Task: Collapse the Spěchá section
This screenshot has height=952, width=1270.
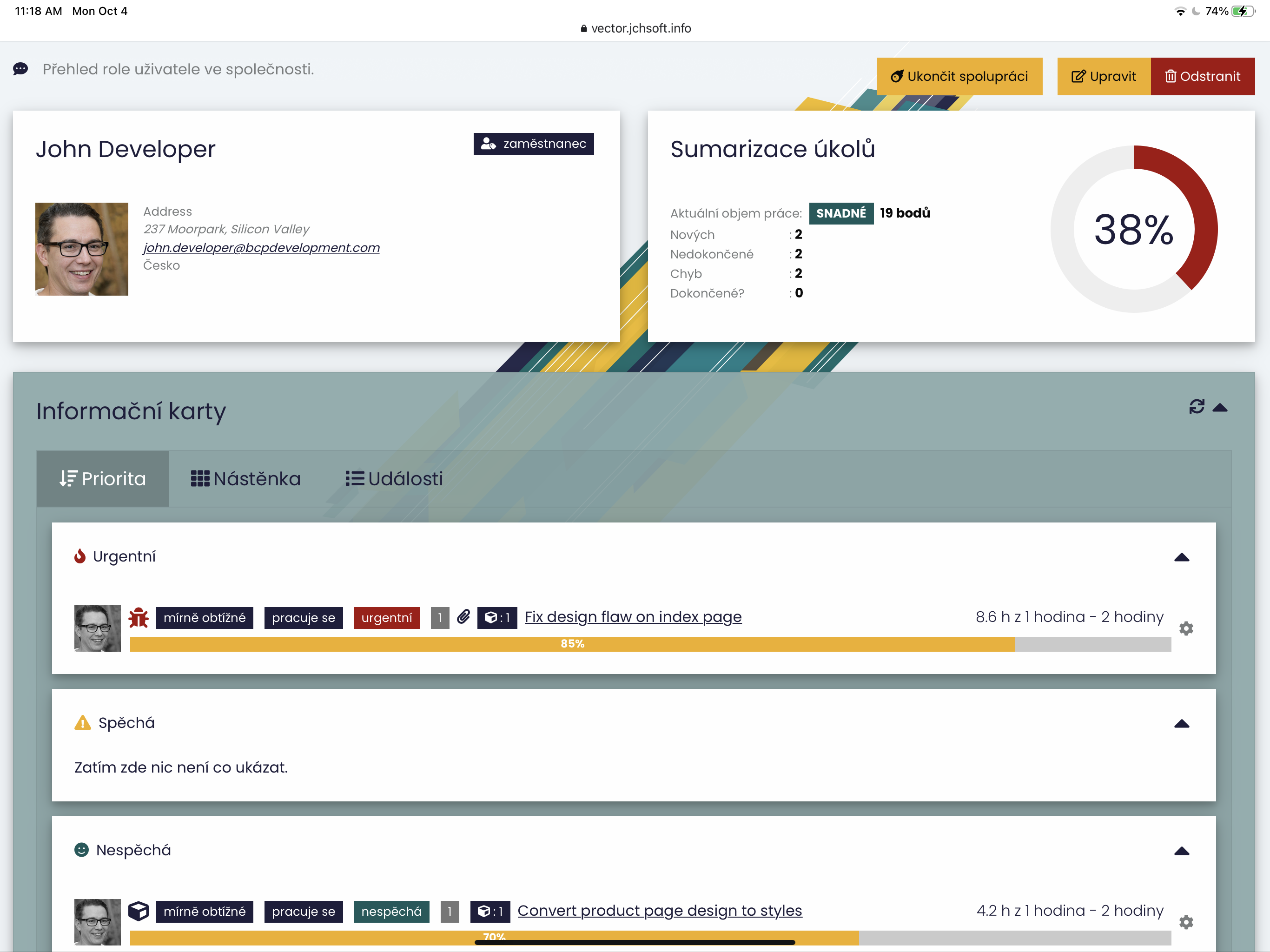Action: pyautogui.click(x=1181, y=723)
